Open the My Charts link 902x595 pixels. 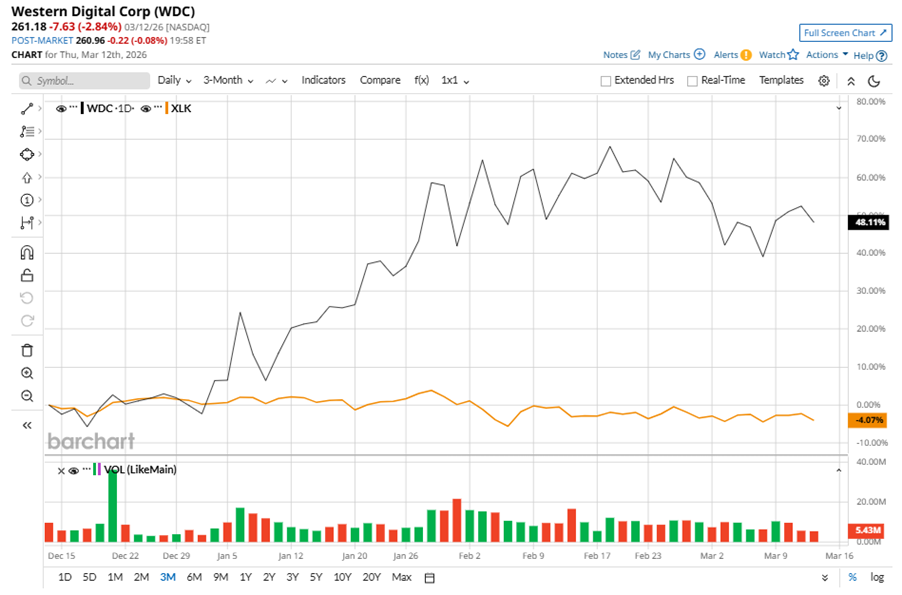click(x=668, y=55)
